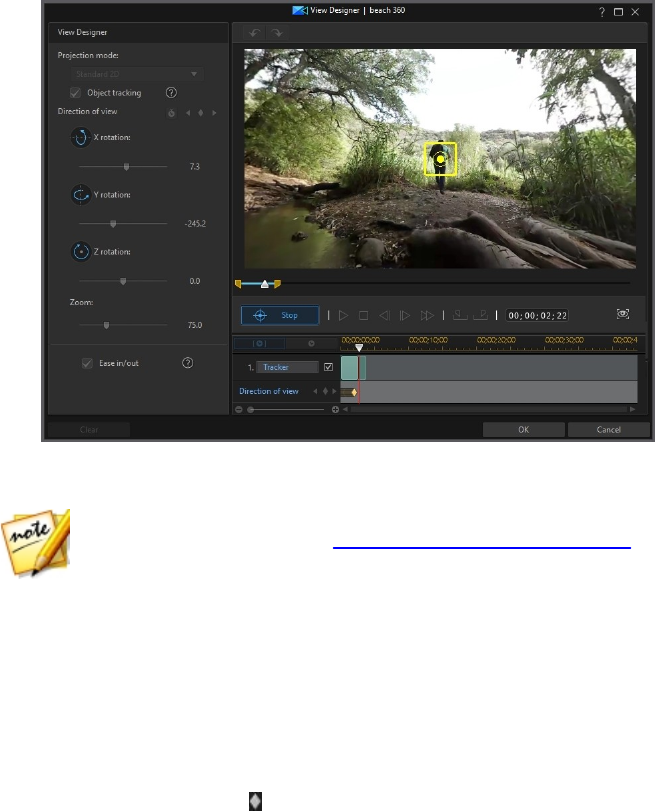Click the Mark In icon
The image size is (655, 811).
(460, 315)
